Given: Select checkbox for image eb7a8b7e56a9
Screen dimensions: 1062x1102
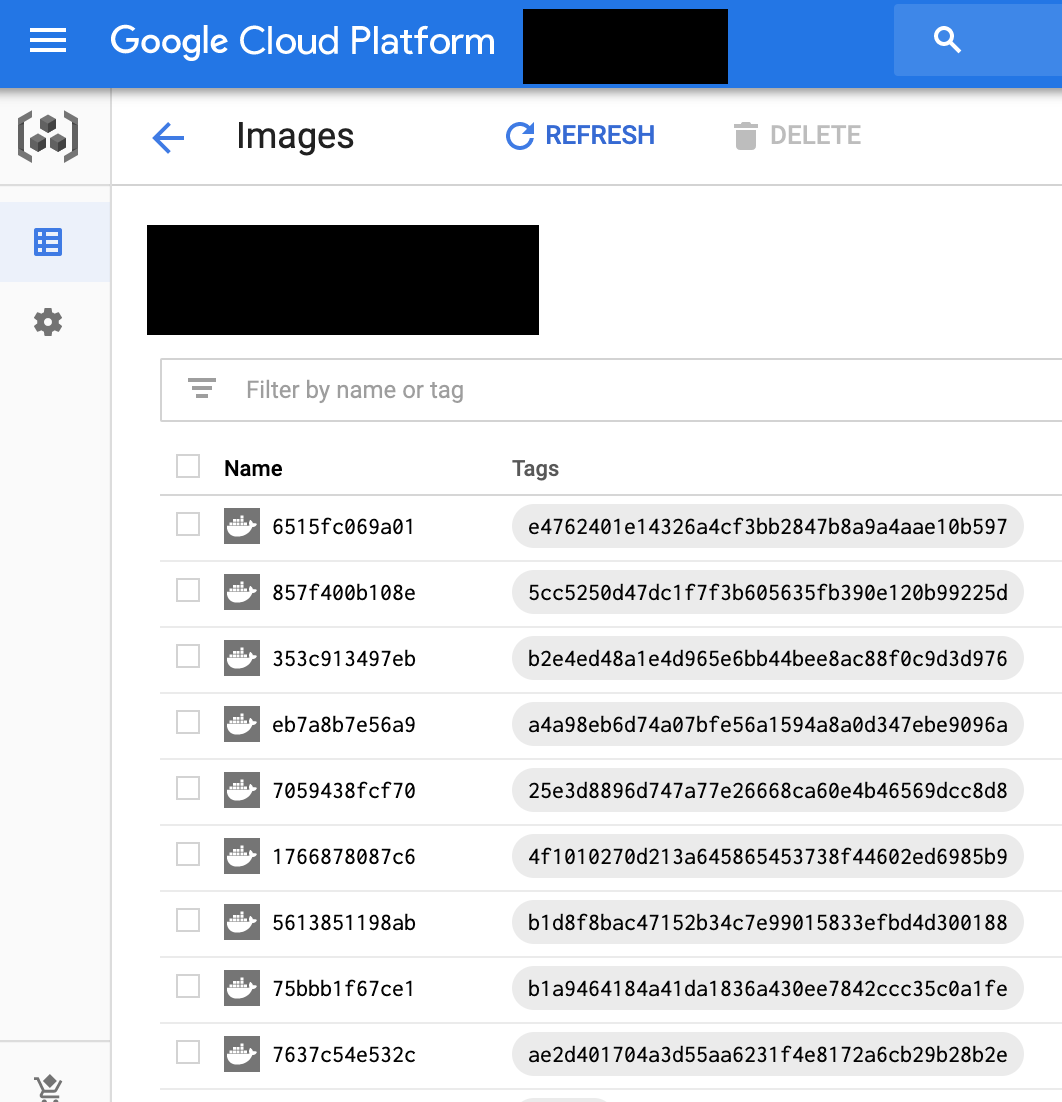Looking at the screenshot, I should [x=188, y=723].
